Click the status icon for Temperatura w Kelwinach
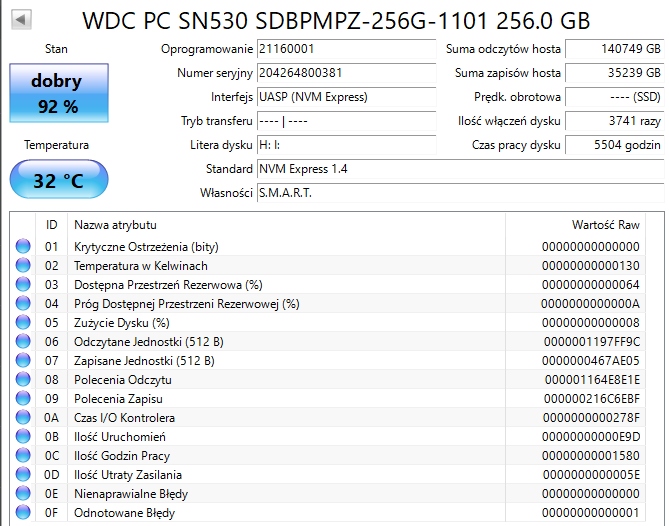 click(23, 265)
